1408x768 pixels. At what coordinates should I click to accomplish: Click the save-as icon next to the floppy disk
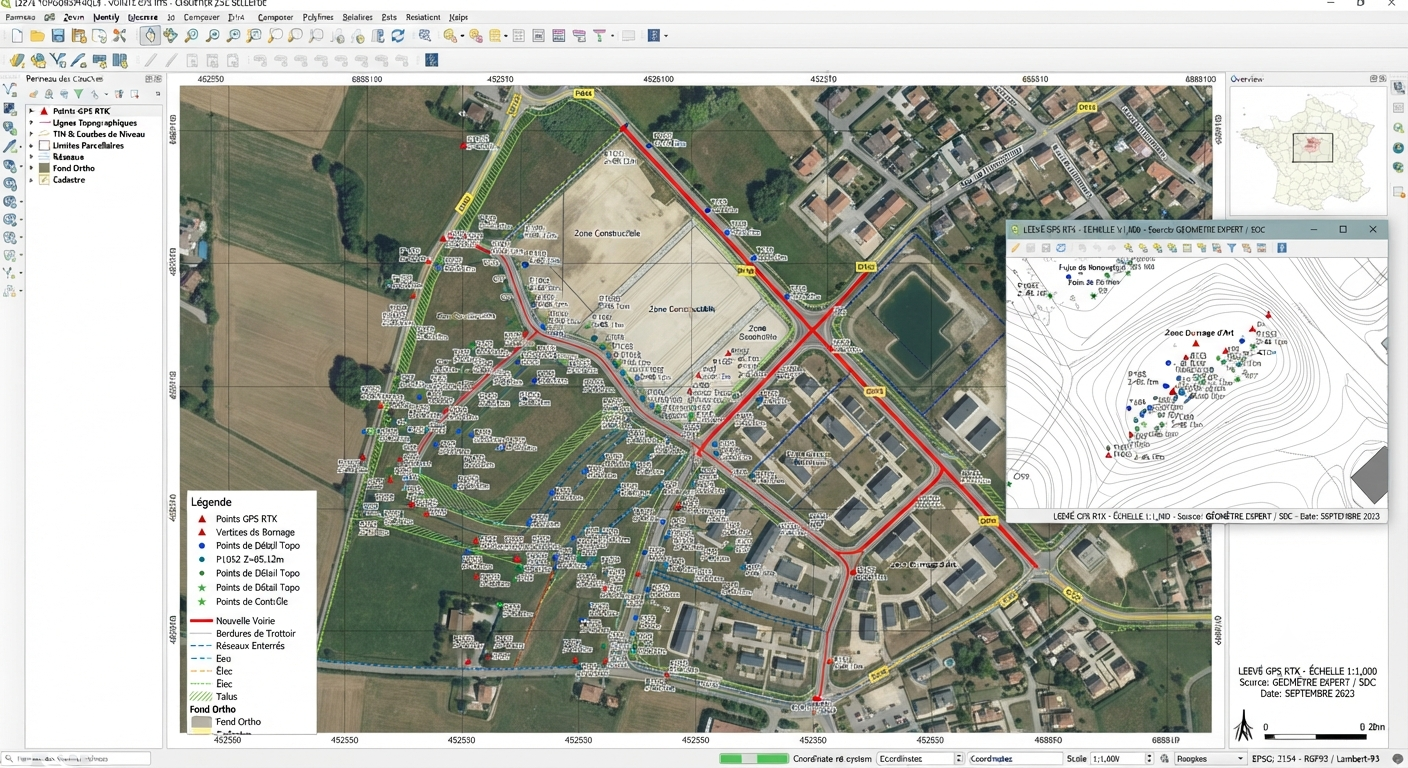[x=79, y=36]
